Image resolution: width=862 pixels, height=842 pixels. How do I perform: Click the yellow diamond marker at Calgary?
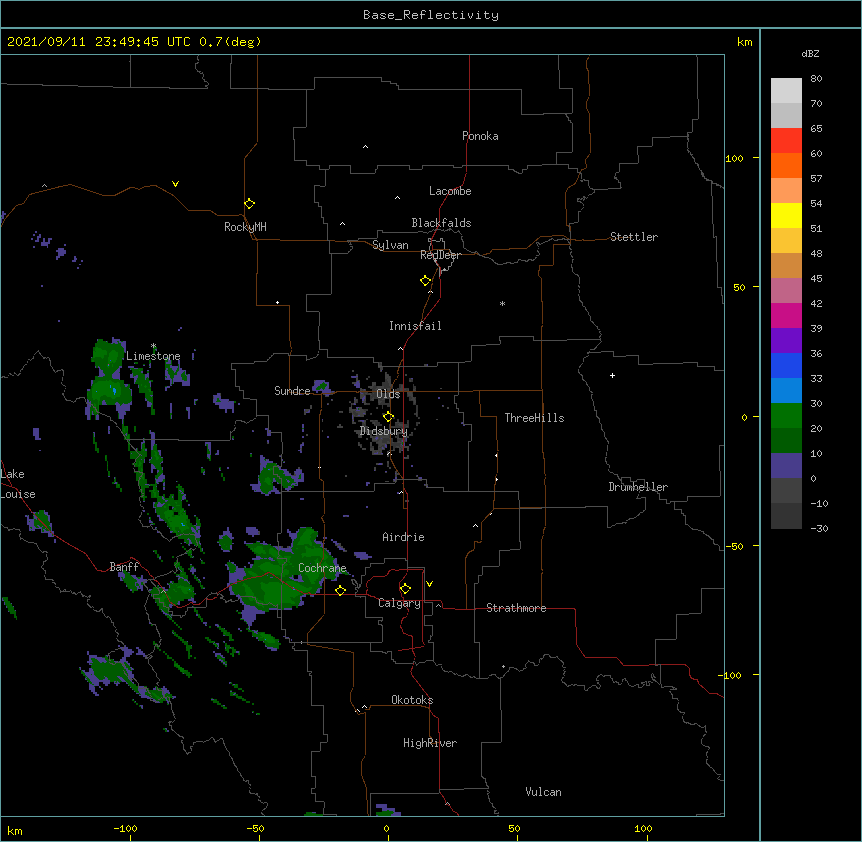(405, 589)
